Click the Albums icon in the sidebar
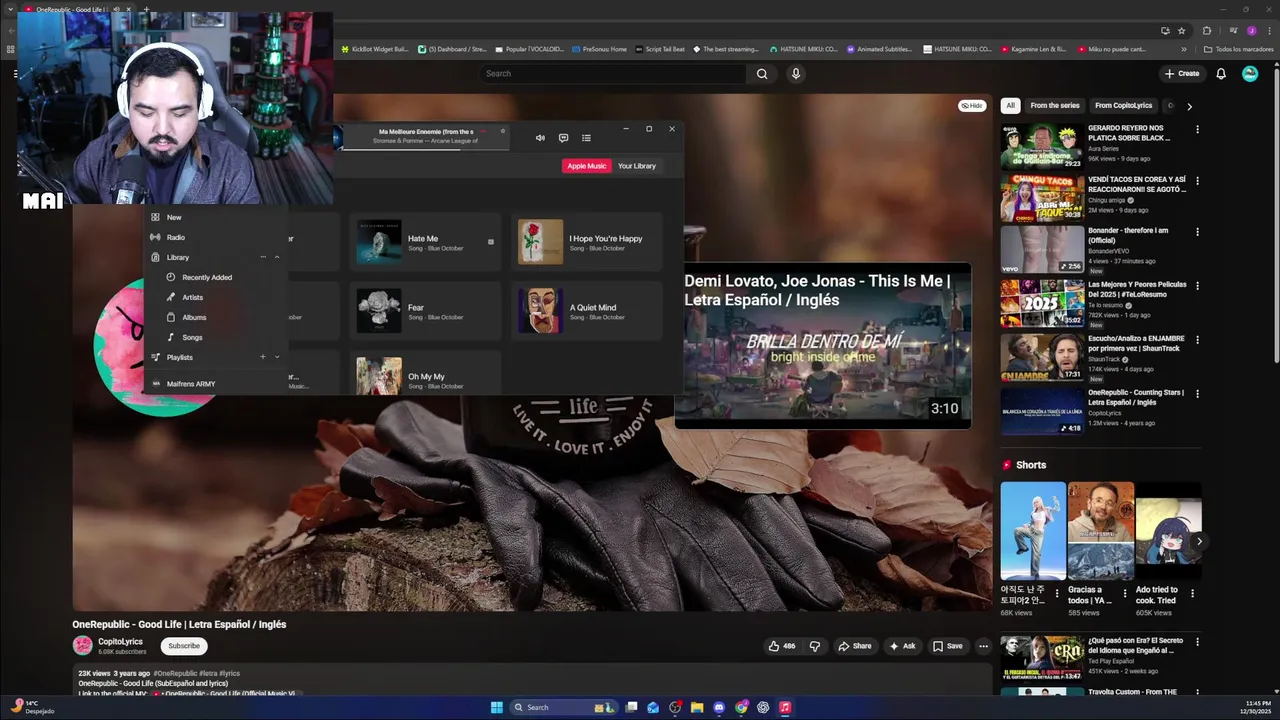This screenshot has height=720, width=1280. [x=171, y=317]
